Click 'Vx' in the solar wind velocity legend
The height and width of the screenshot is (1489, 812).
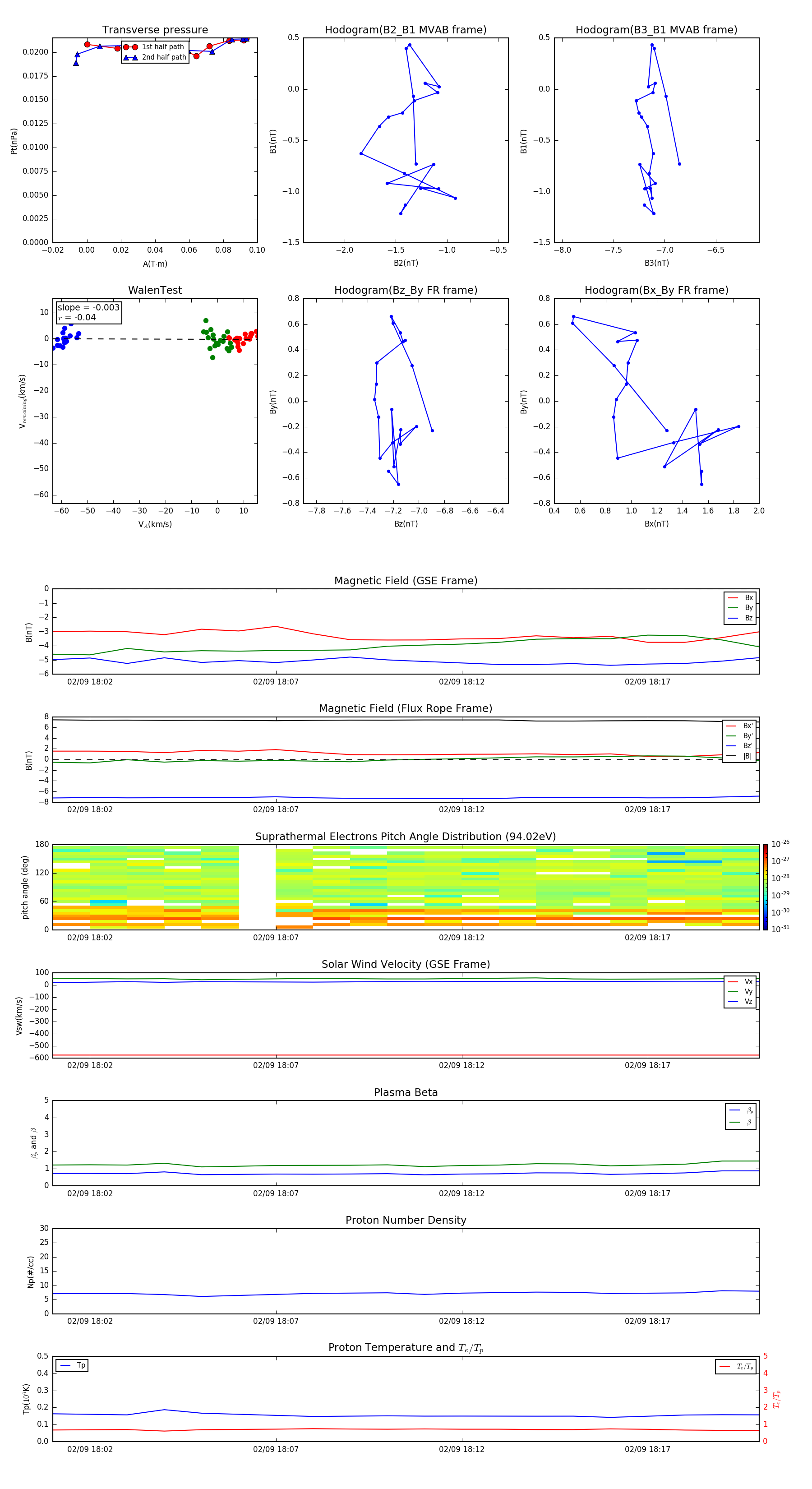(740, 981)
